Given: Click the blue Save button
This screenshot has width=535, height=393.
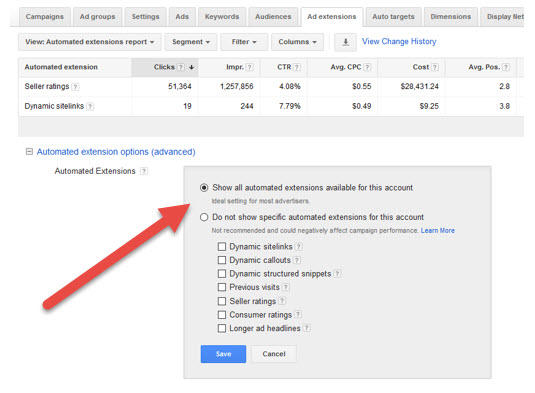Looking at the screenshot, I should click(x=223, y=354).
